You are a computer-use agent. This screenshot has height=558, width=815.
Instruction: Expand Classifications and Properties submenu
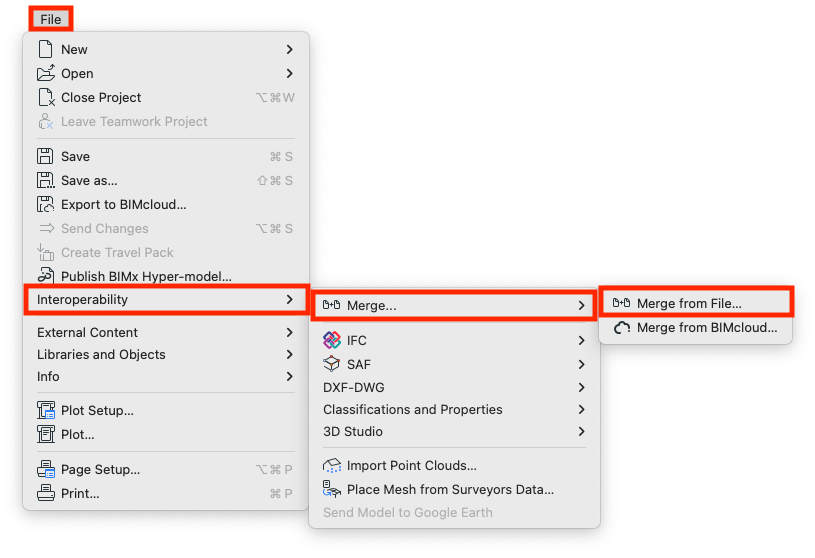(x=581, y=409)
